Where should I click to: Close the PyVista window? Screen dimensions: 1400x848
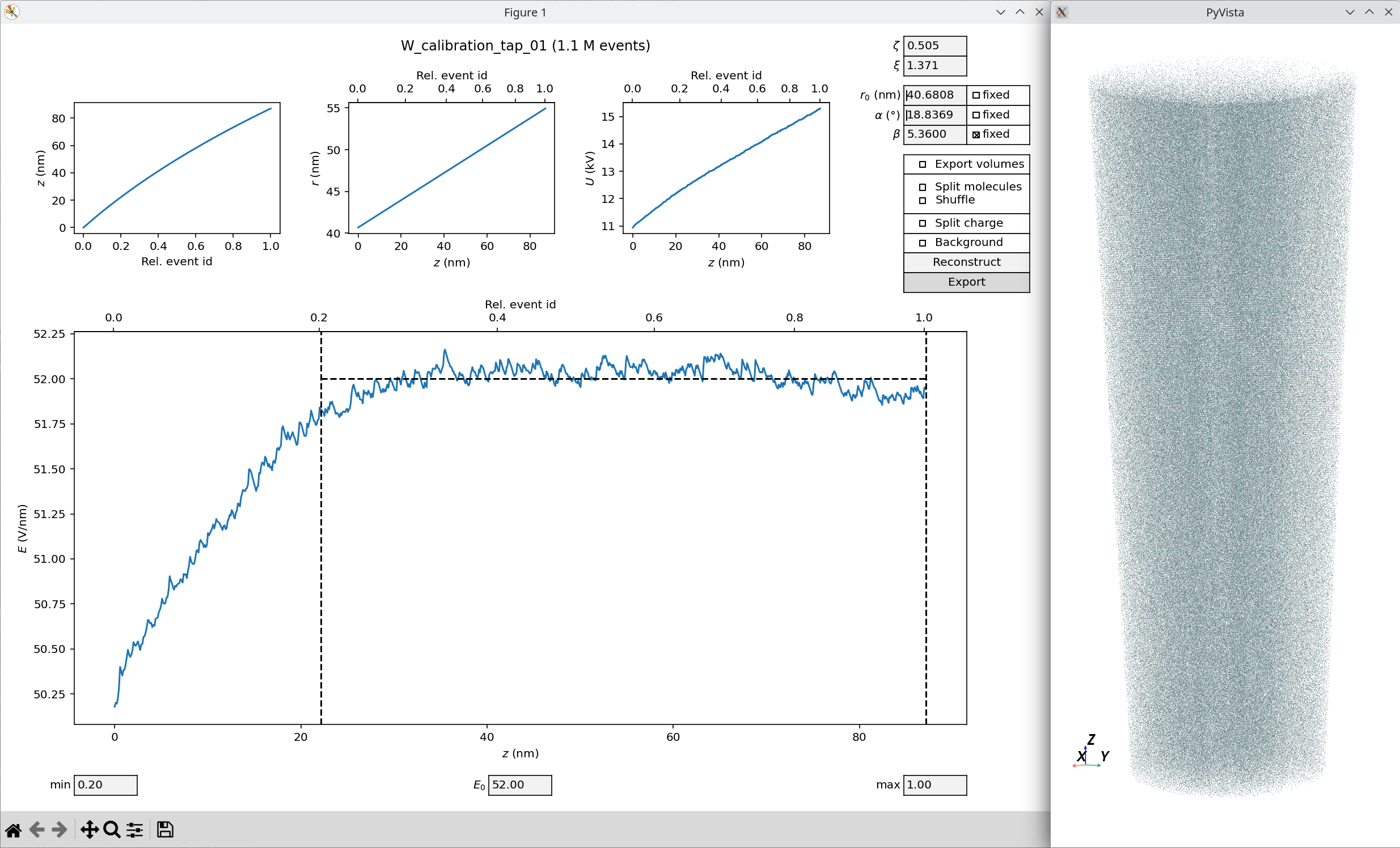point(1388,12)
